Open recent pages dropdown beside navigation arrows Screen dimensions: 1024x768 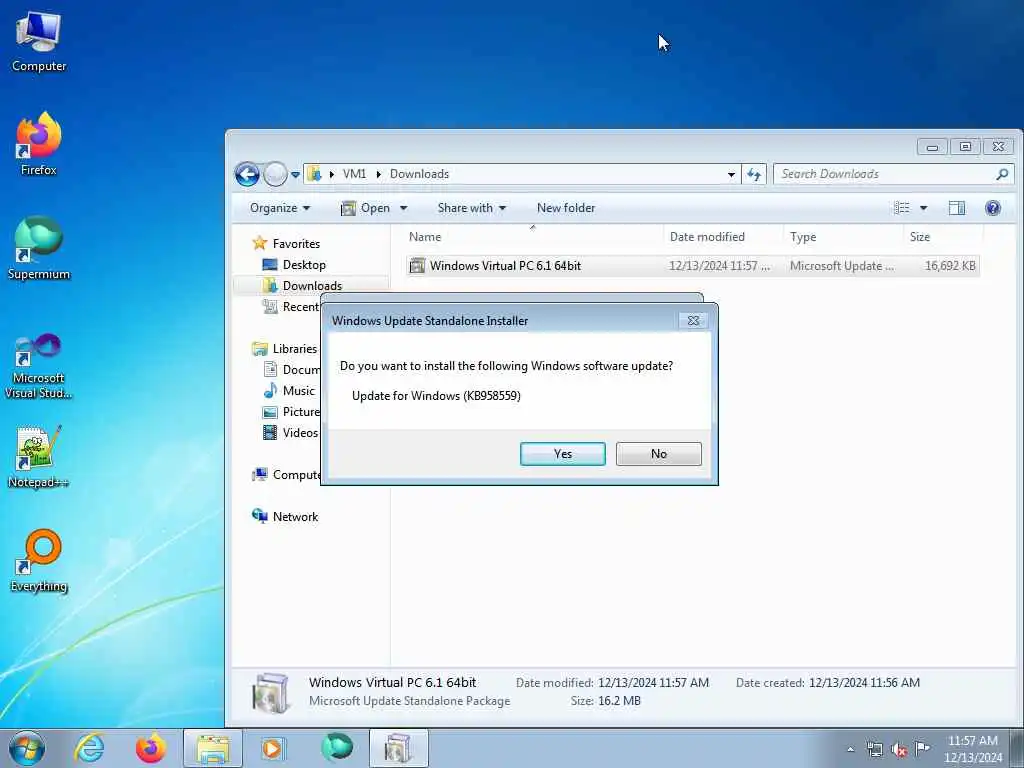[x=295, y=175]
